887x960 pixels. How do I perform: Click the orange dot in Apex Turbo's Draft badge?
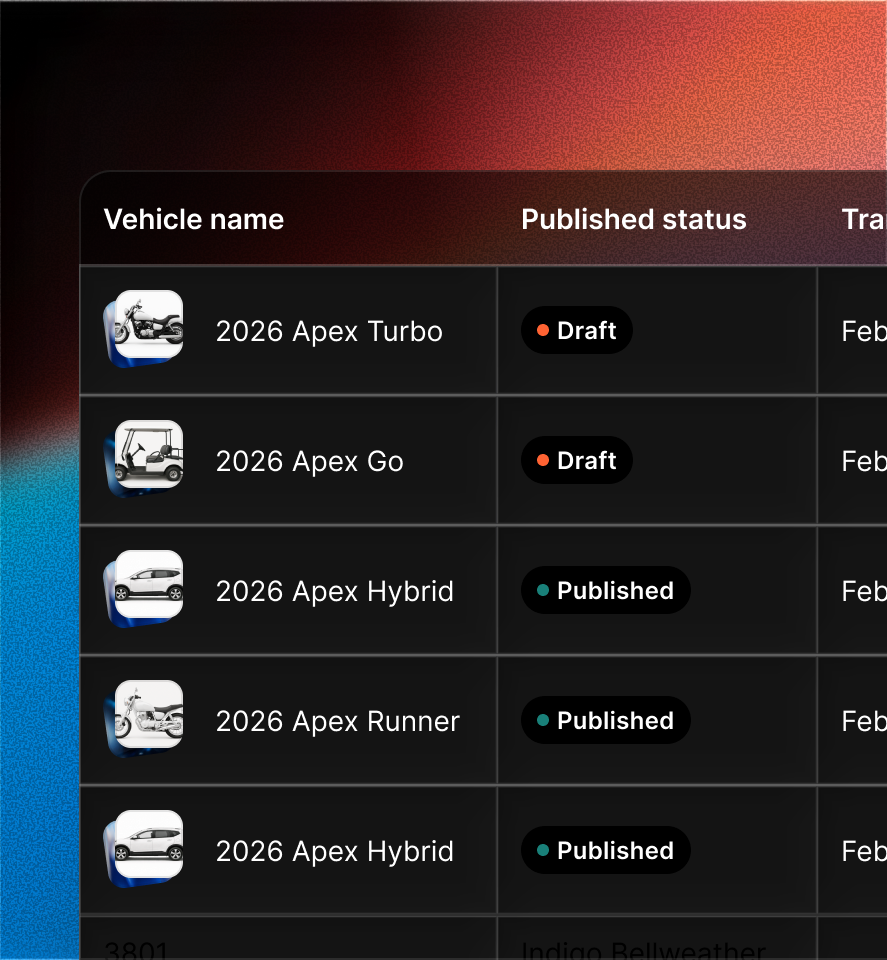[x=543, y=331]
